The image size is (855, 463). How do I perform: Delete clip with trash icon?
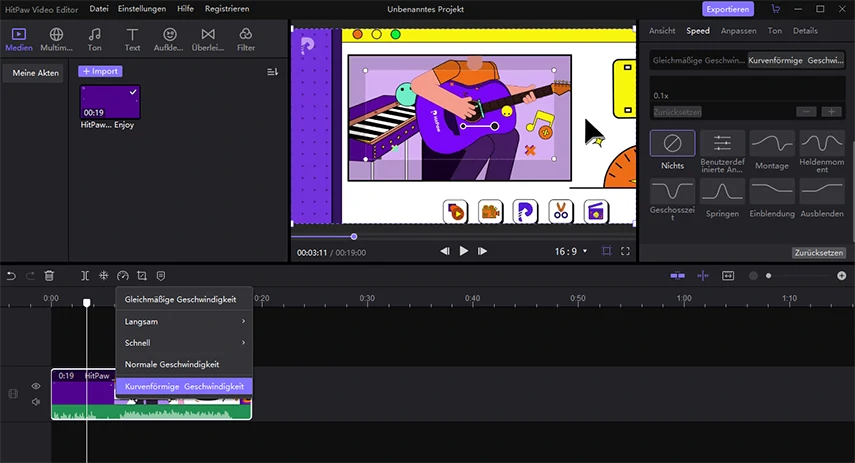coord(49,276)
